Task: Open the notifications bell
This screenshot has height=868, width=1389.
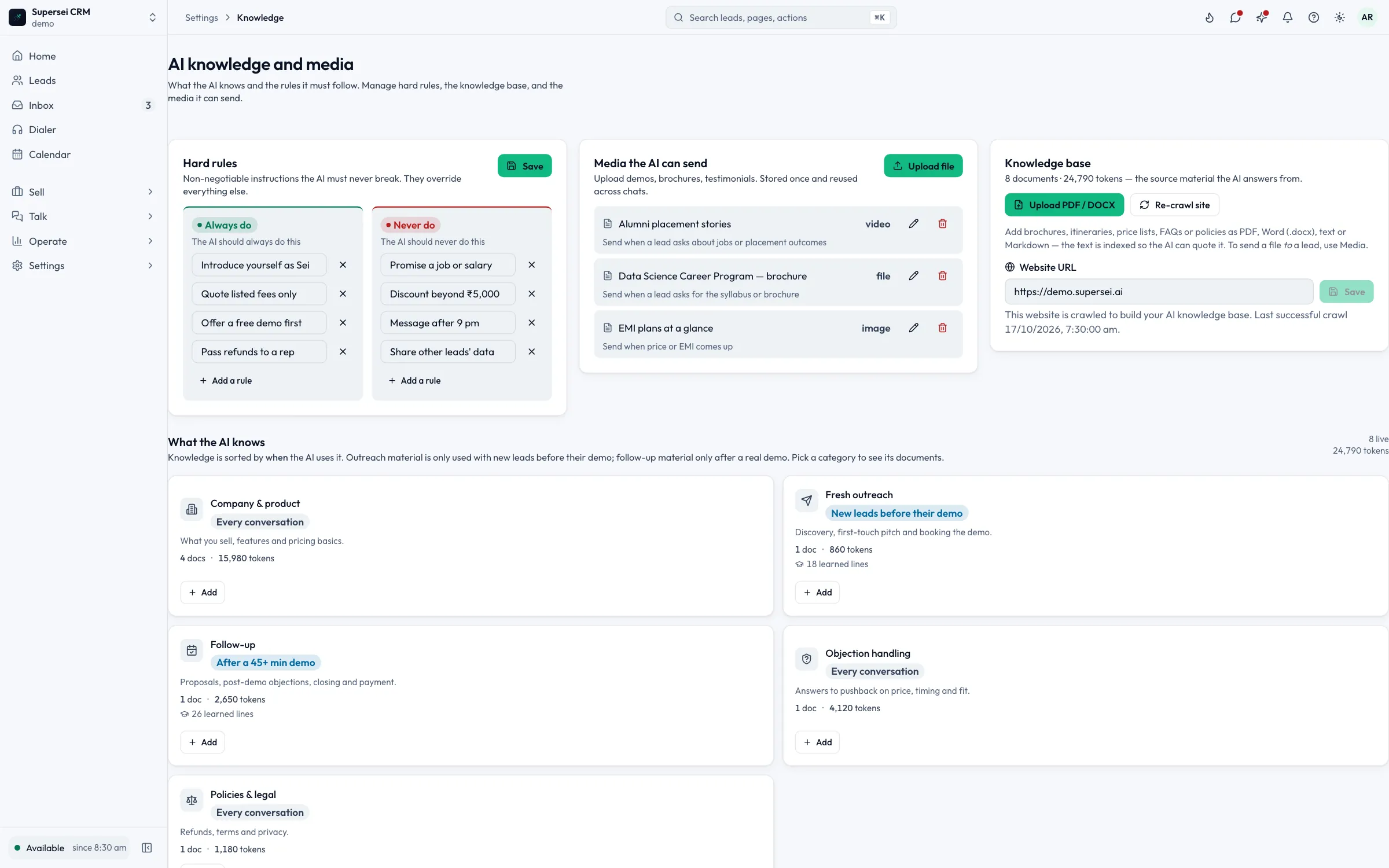Action: click(1288, 17)
